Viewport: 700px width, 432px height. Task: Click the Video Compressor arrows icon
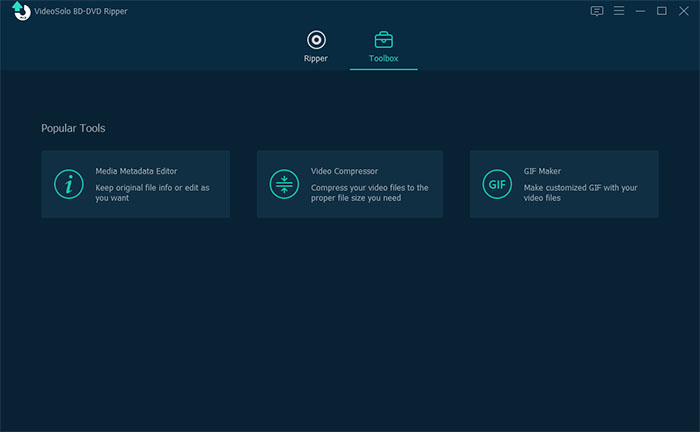tap(284, 184)
